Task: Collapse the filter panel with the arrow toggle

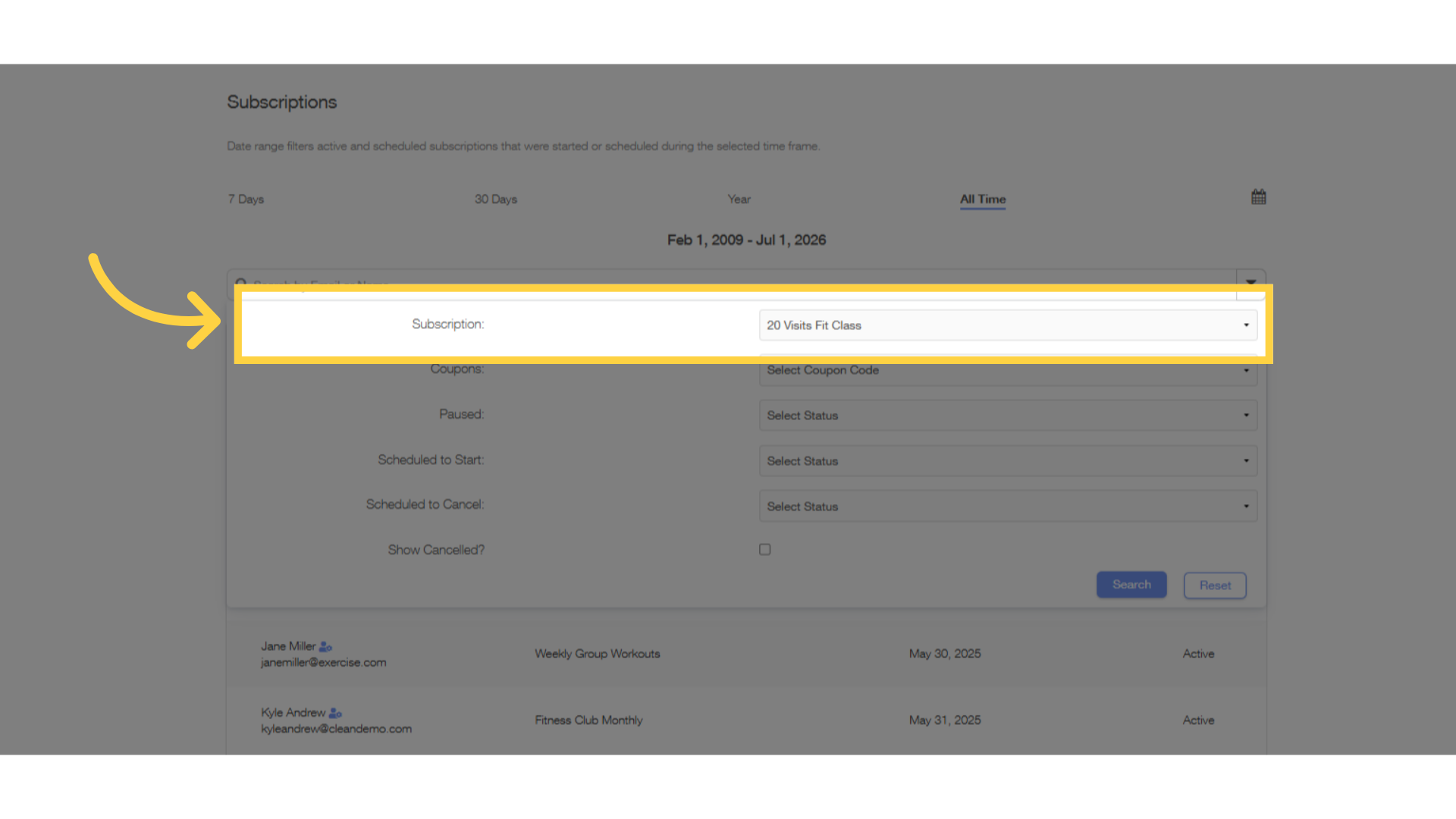Action: [1250, 282]
